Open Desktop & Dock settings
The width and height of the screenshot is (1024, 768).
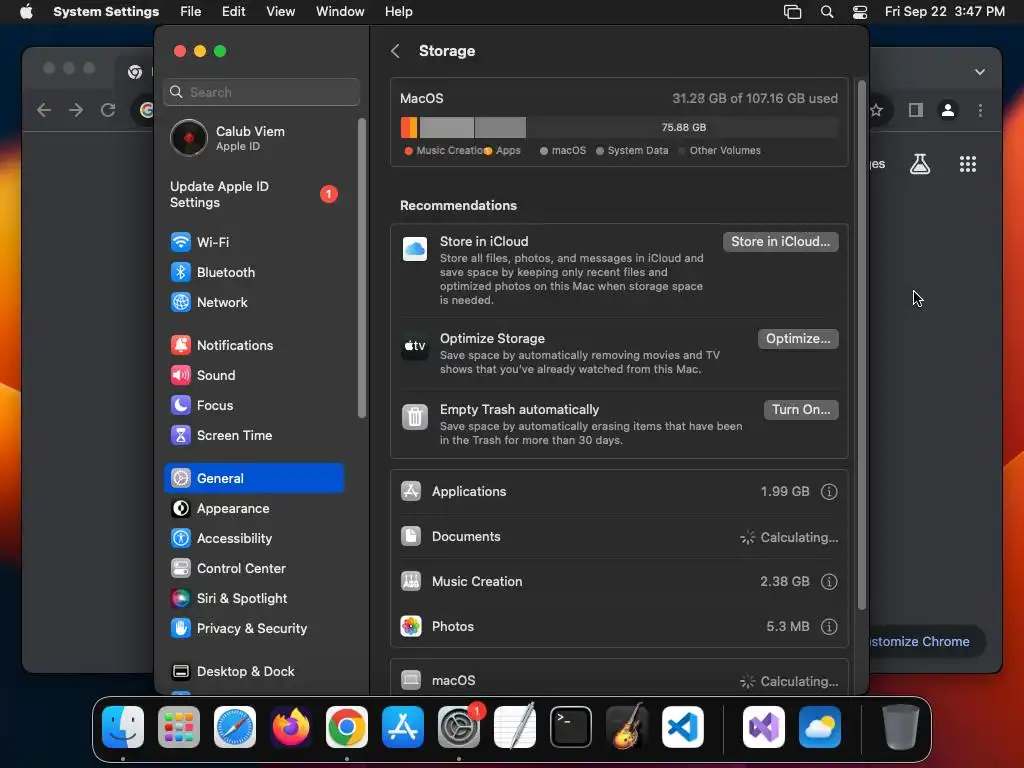point(253,671)
